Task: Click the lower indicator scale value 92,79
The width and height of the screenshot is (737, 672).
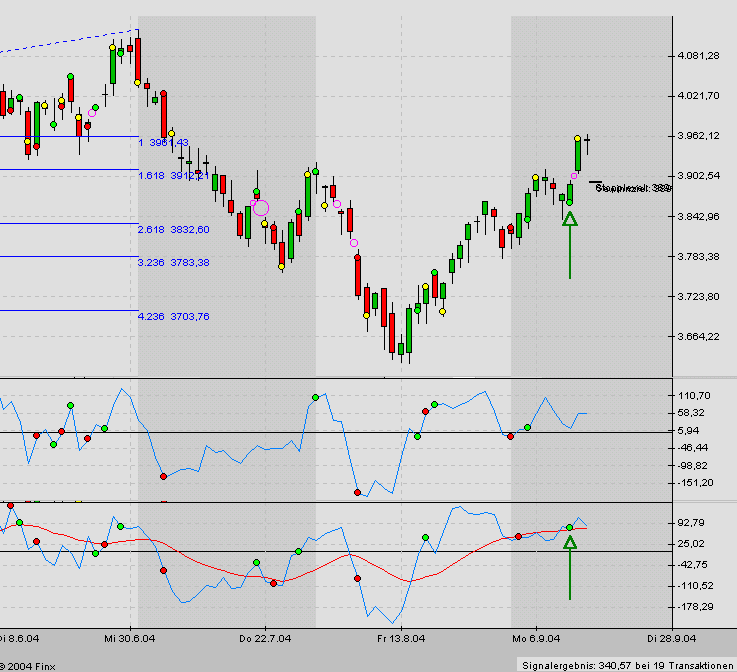Action: pos(691,523)
